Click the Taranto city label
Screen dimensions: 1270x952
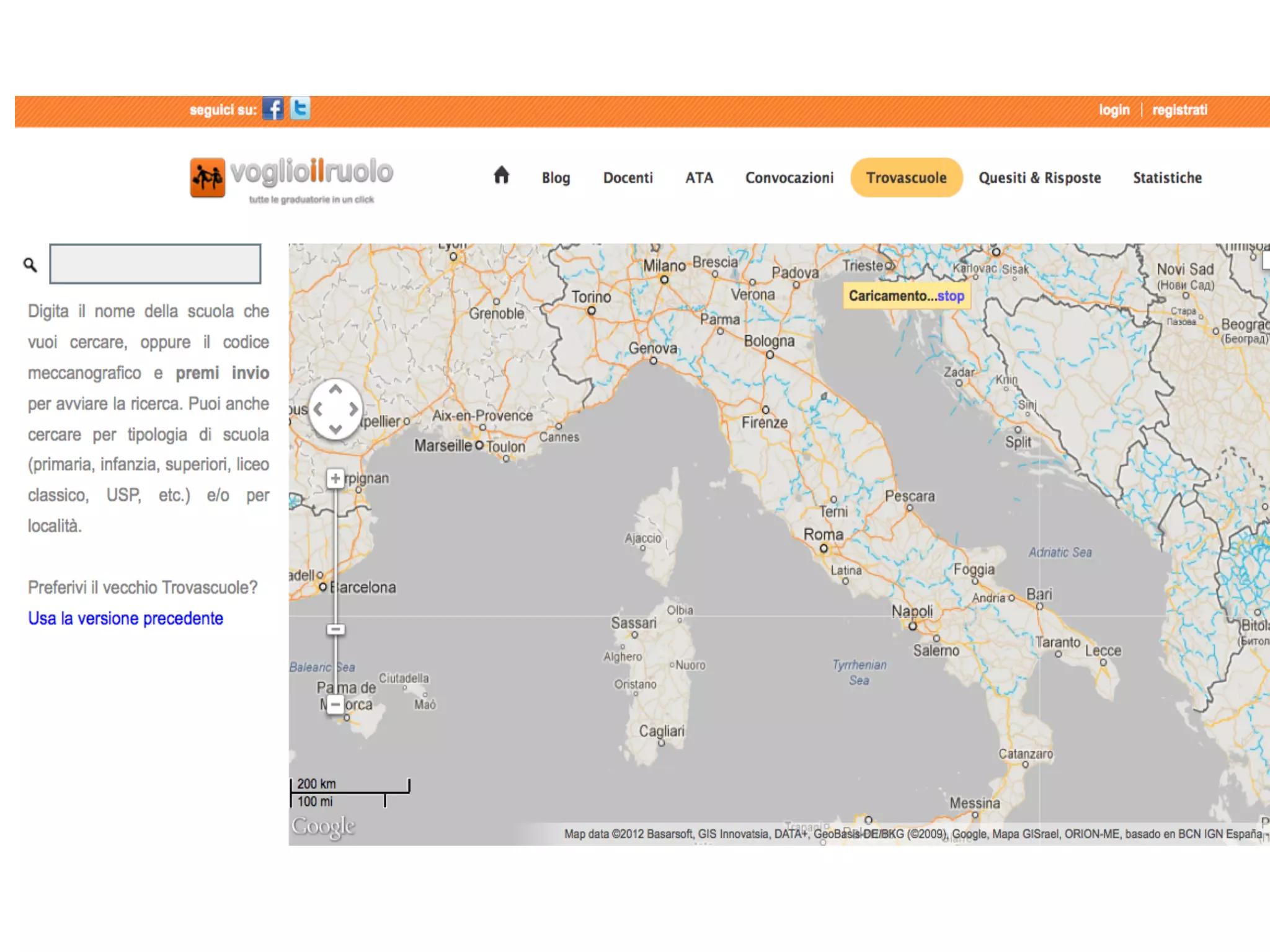1057,643
